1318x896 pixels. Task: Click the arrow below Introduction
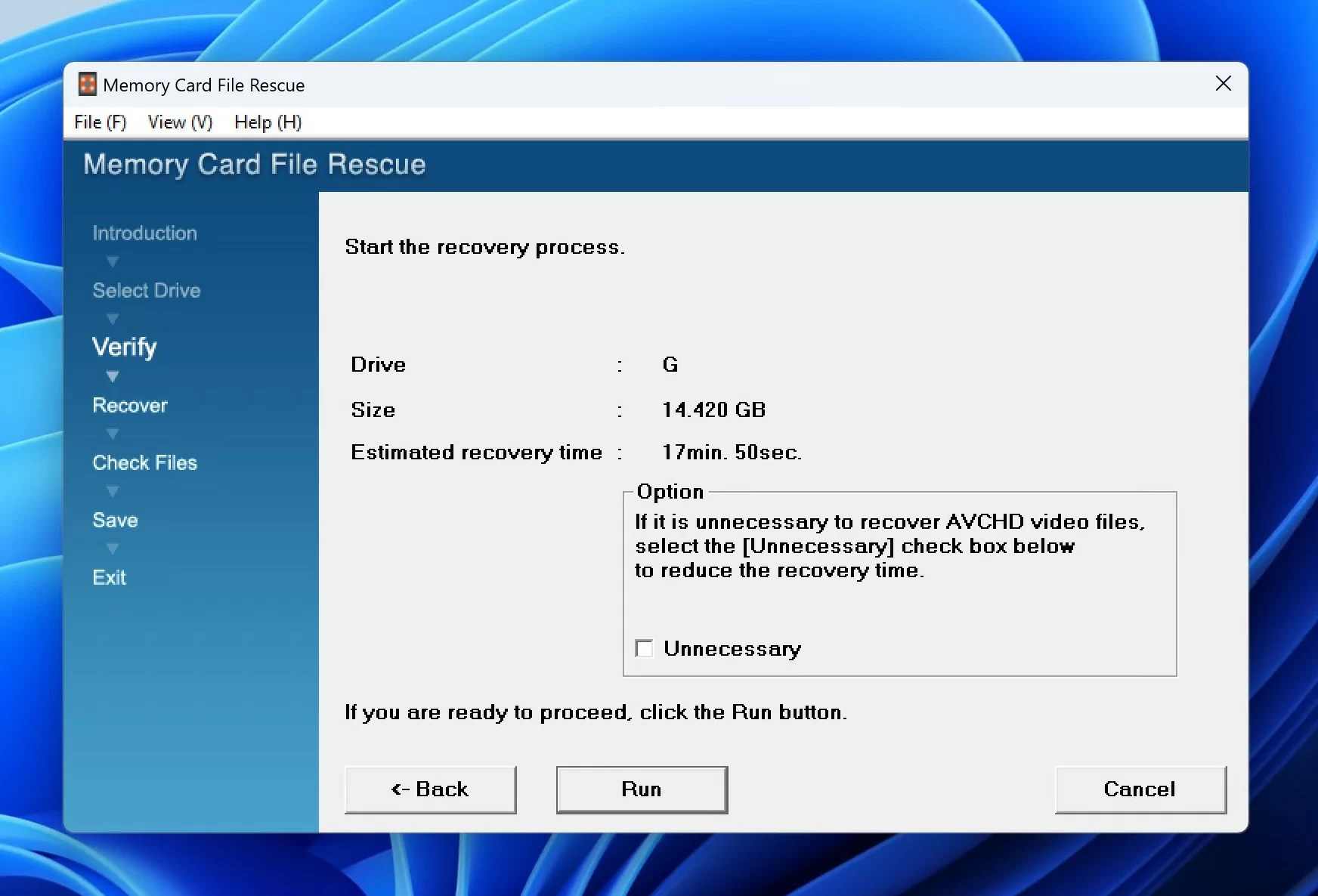tap(112, 261)
